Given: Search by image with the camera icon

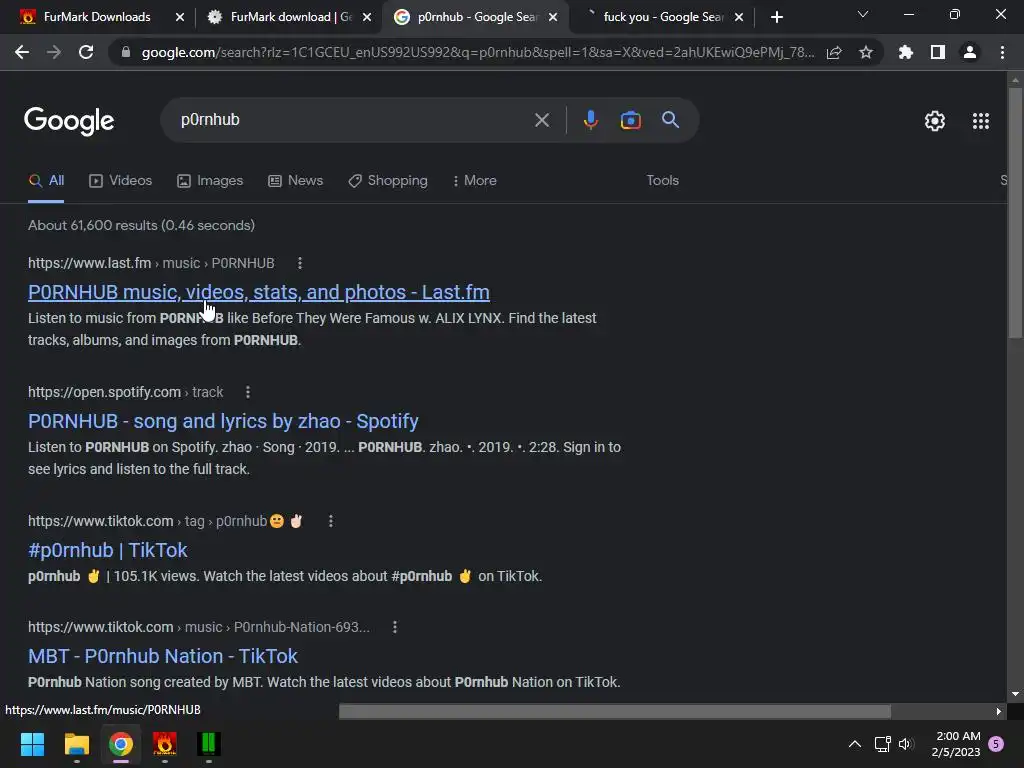Looking at the screenshot, I should pos(630,120).
